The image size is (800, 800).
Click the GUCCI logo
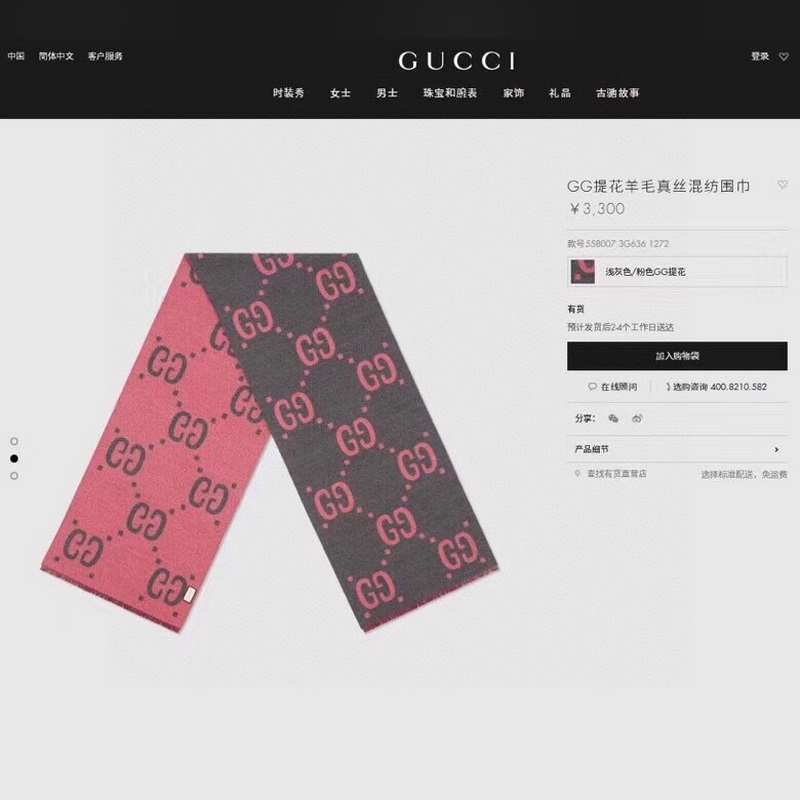[x=457, y=61]
